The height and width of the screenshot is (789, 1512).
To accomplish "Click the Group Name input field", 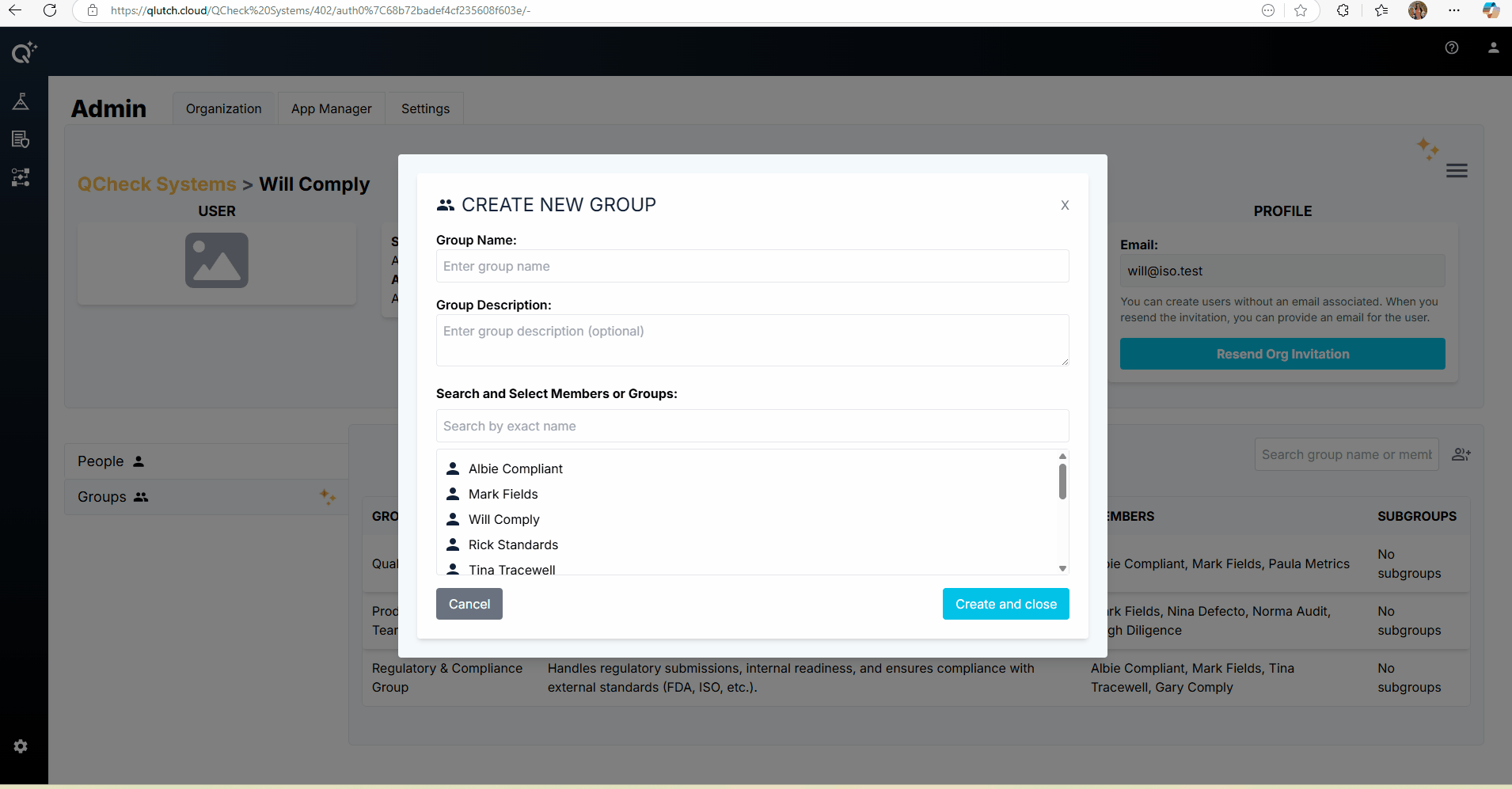I will 752,266.
